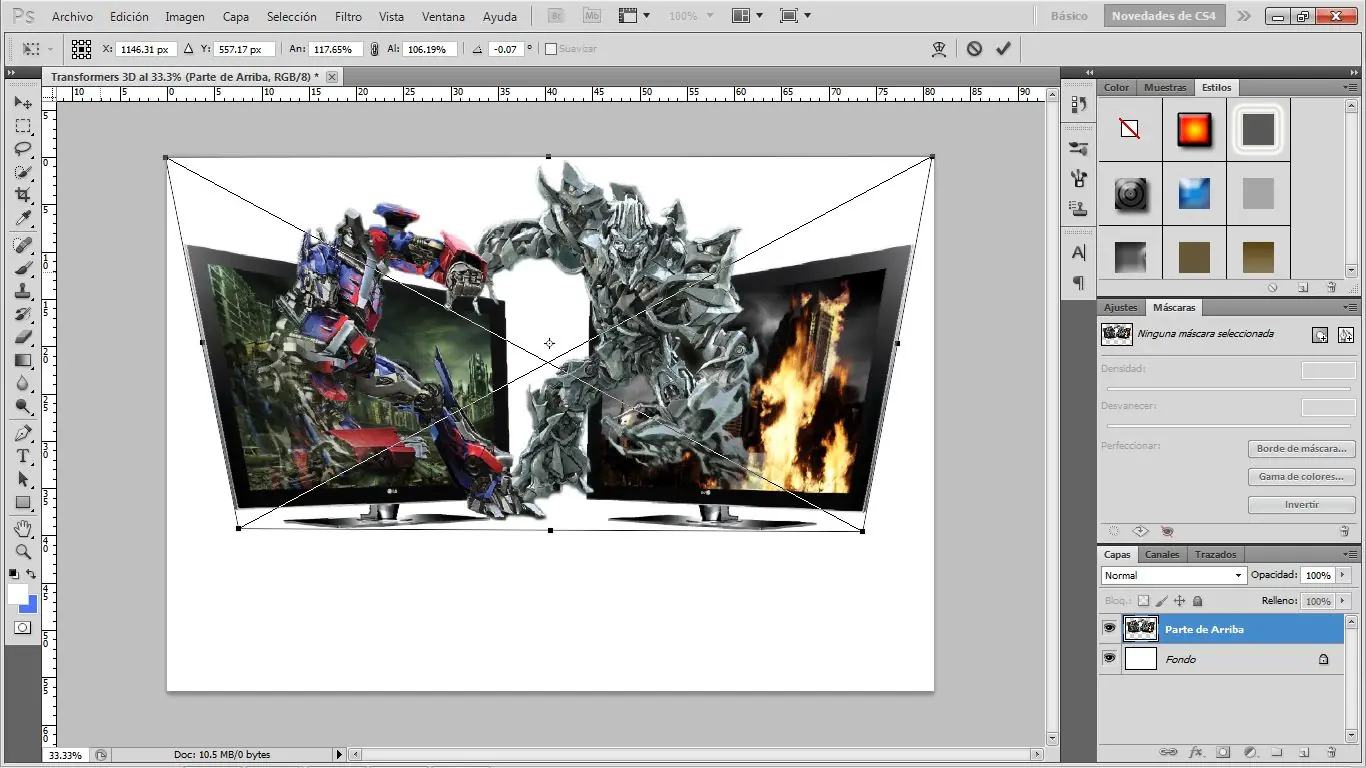The height and width of the screenshot is (768, 1366).
Task: Toggle lock position in Capas panel
Action: (x=1179, y=601)
